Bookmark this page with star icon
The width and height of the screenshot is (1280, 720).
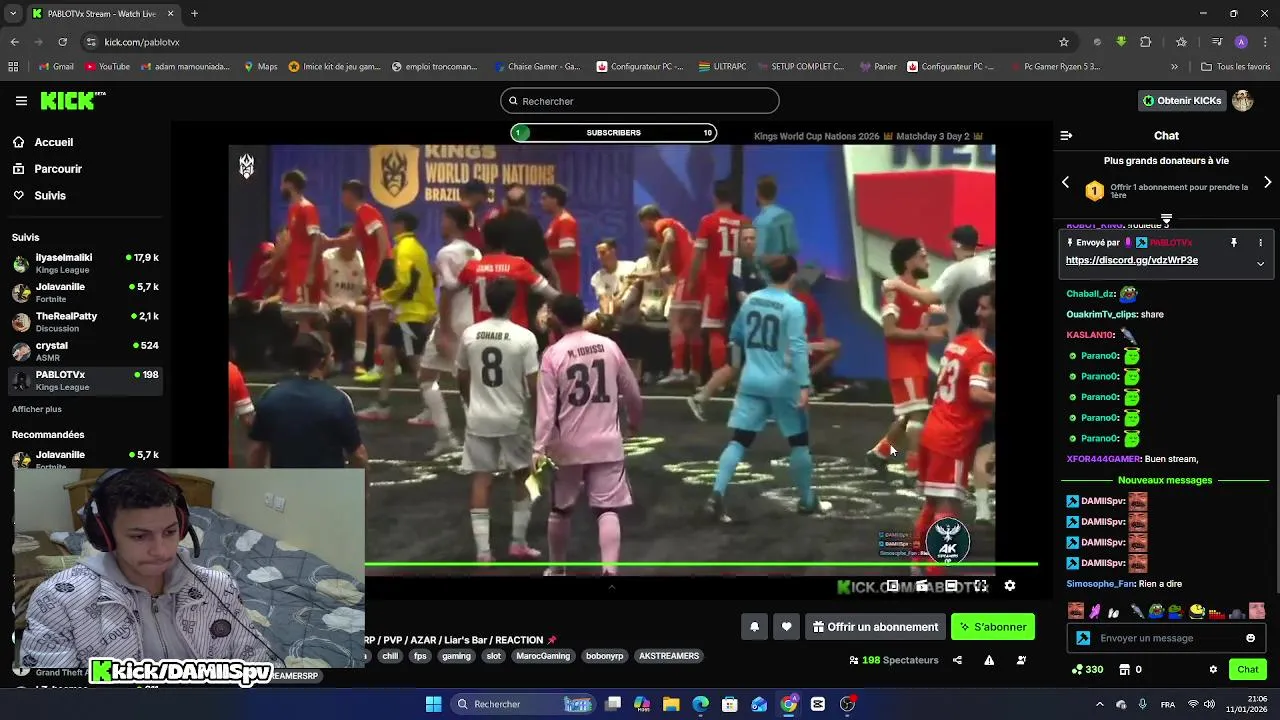[1064, 42]
